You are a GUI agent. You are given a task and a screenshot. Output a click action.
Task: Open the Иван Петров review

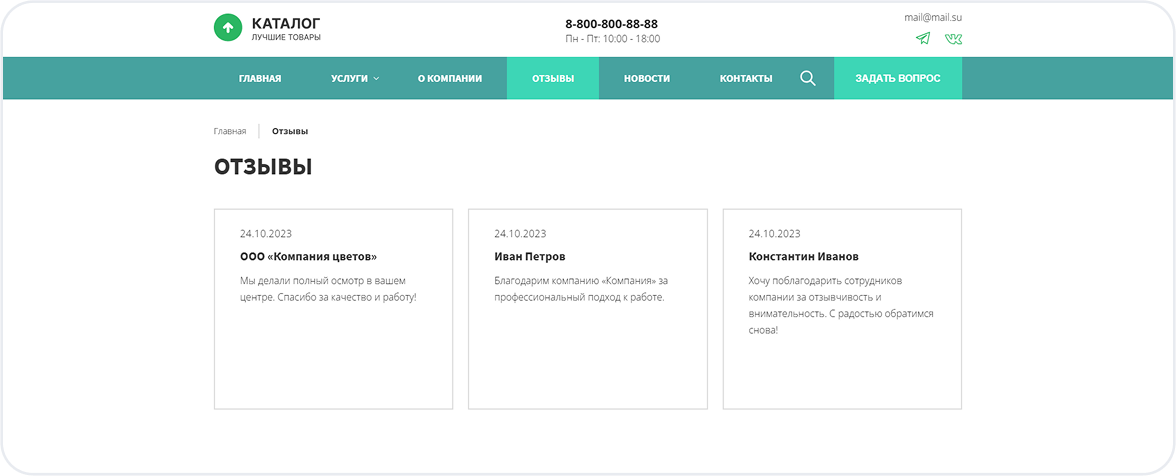pos(530,257)
